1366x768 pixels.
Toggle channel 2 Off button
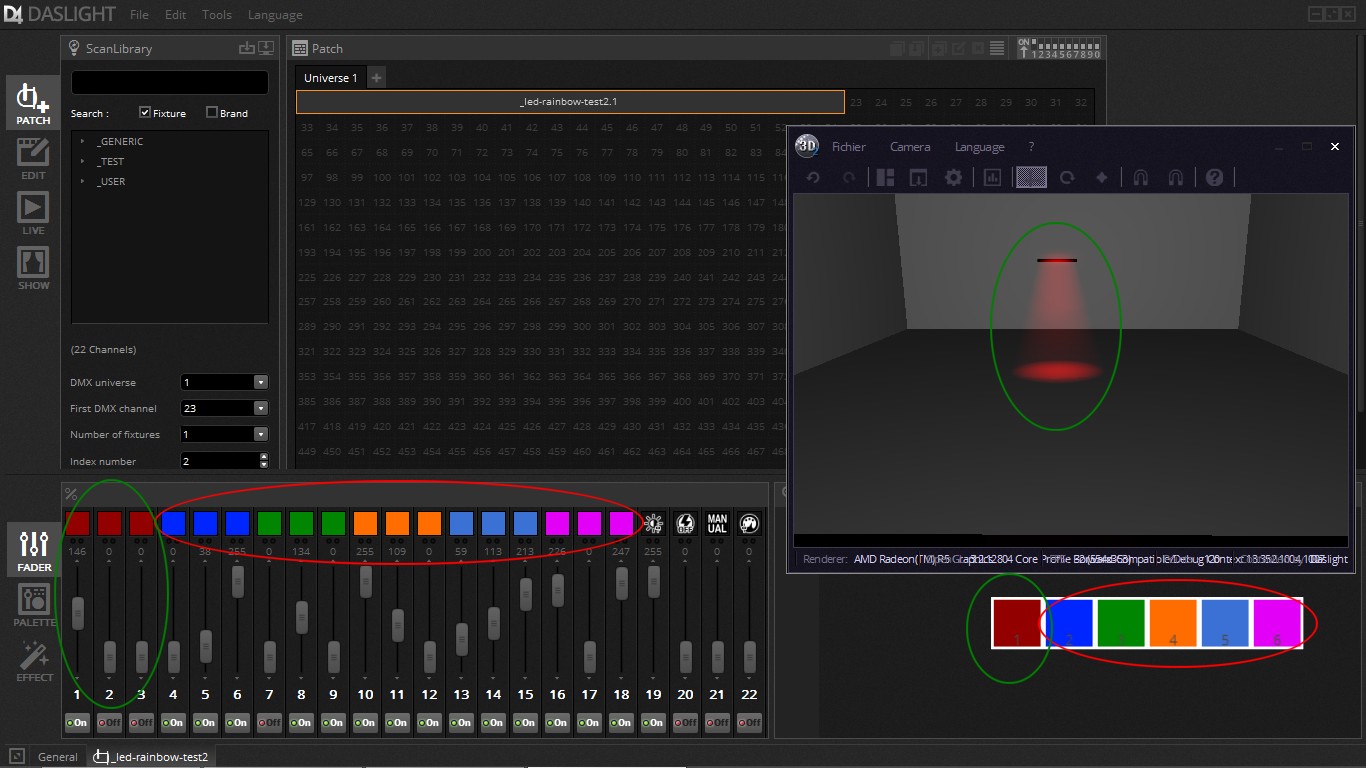pyautogui.click(x=109, y=722)
